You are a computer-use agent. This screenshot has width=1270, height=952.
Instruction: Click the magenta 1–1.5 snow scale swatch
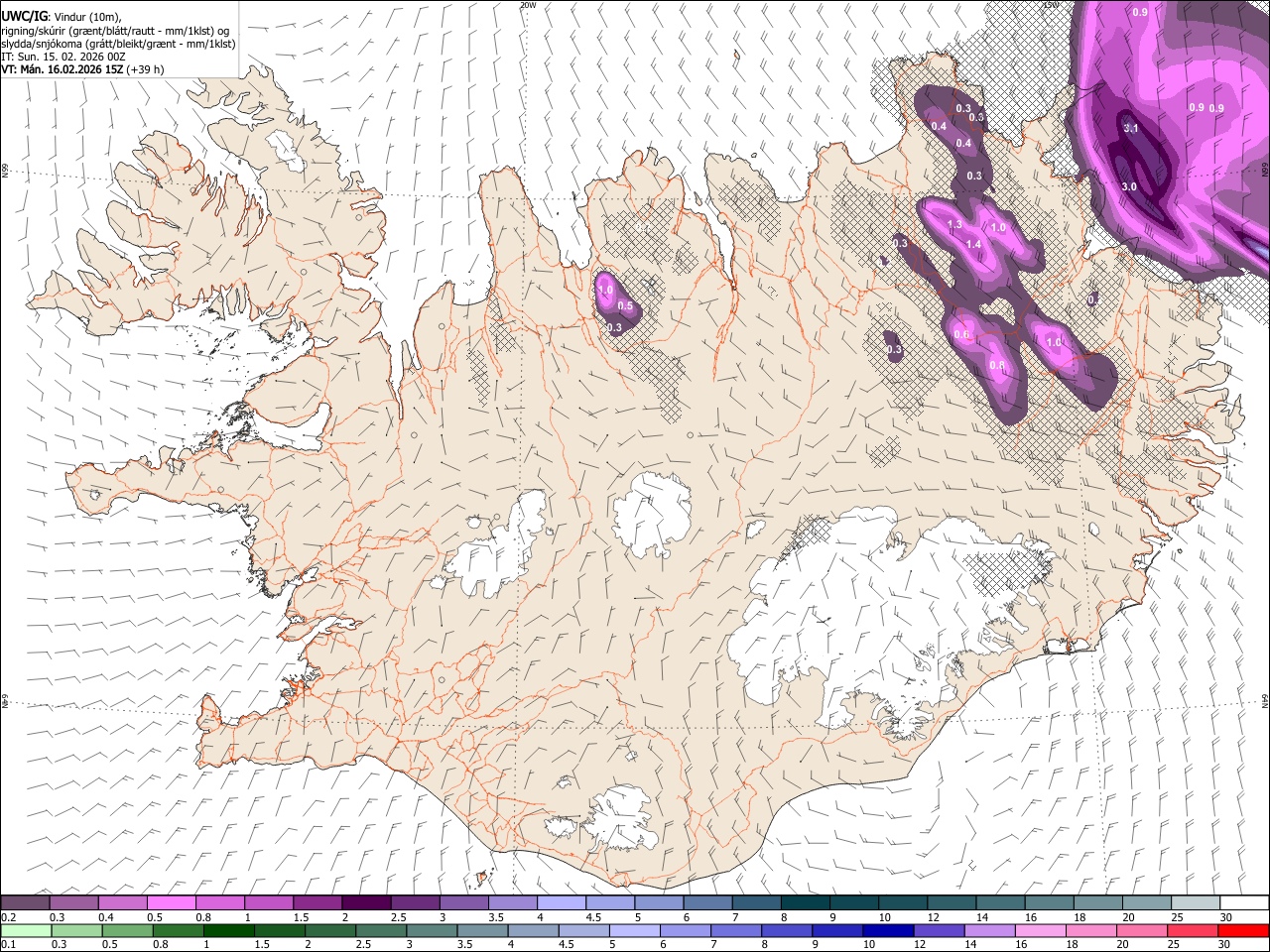point(269,903)
